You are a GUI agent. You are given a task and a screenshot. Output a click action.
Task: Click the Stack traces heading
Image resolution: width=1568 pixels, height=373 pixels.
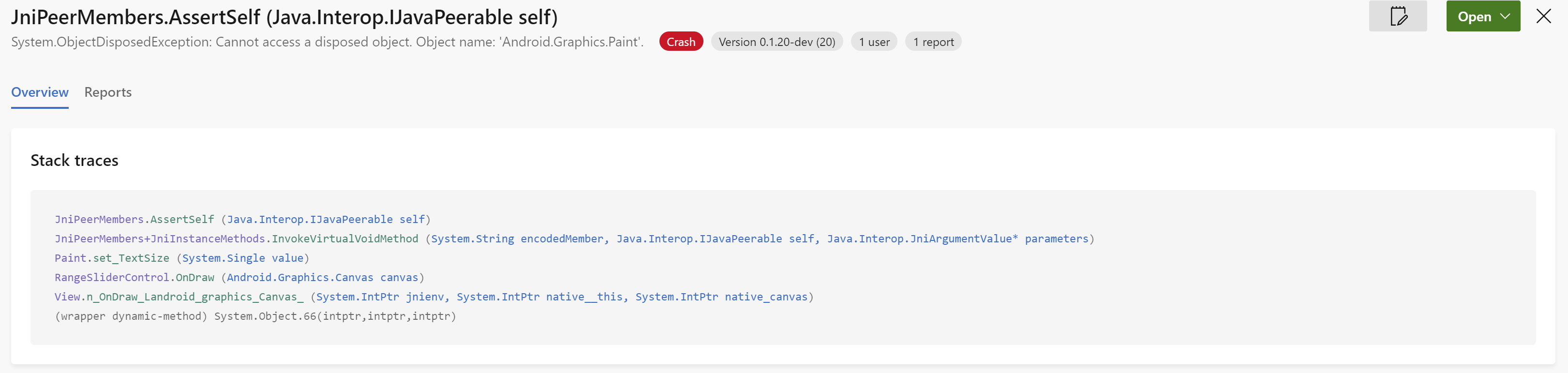(74, 160)
